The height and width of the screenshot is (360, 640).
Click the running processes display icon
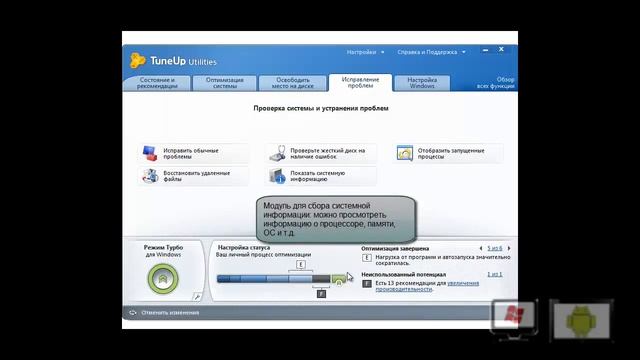pos(404,153)
